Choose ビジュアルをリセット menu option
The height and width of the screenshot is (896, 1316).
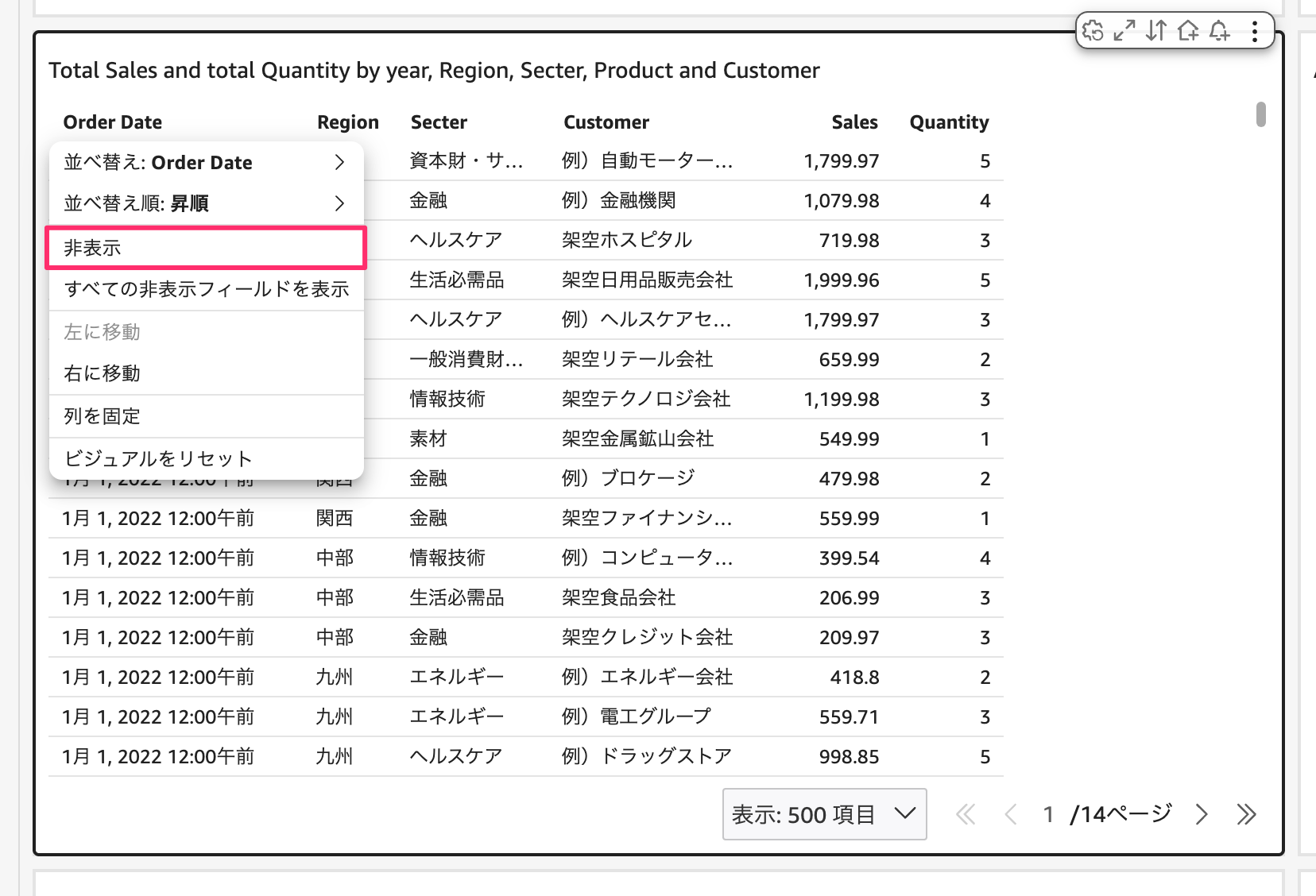point(206,458)
